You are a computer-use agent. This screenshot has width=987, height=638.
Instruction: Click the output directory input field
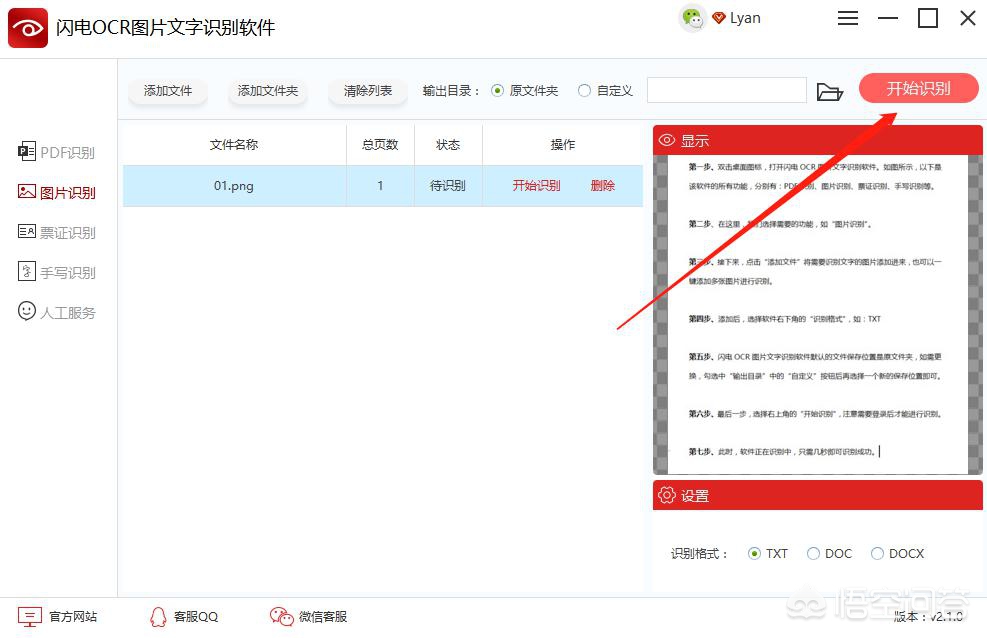coord(726,89)
